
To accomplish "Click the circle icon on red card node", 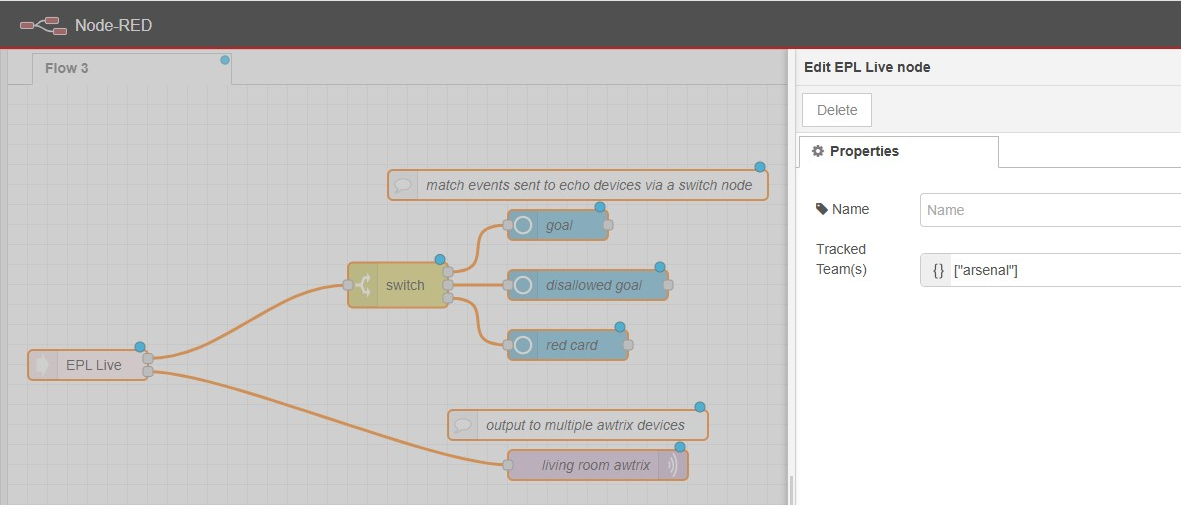I will pyautogui.click(x=523, y=345).
